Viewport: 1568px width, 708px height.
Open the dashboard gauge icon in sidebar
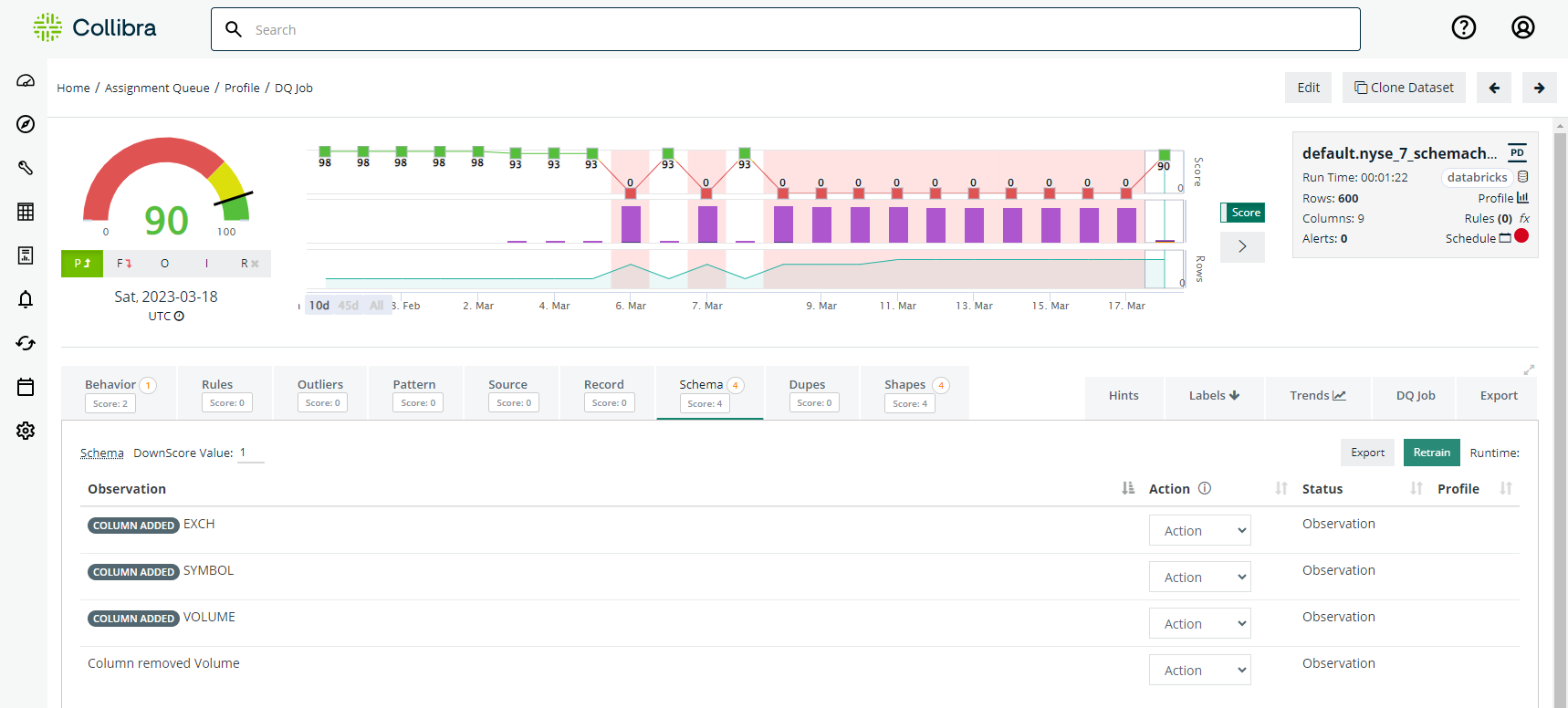pos(26,80)
